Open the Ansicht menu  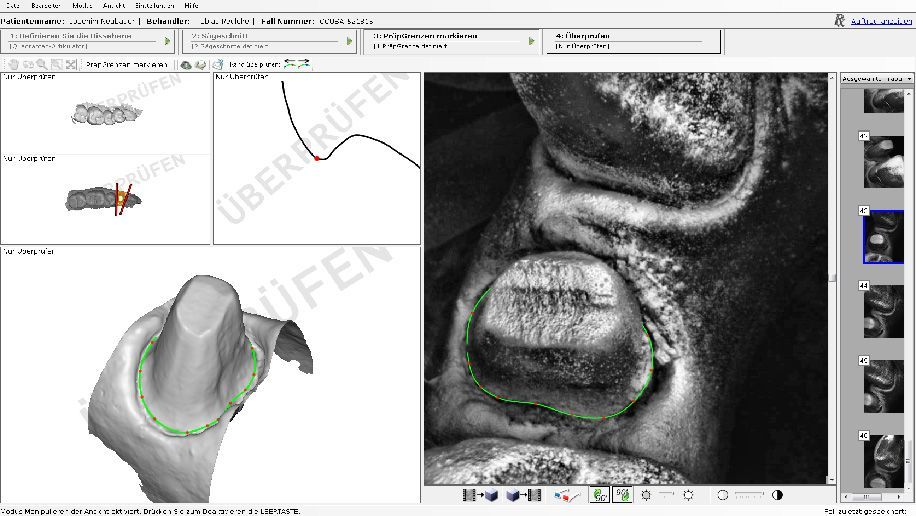click(x=114, y=5)
